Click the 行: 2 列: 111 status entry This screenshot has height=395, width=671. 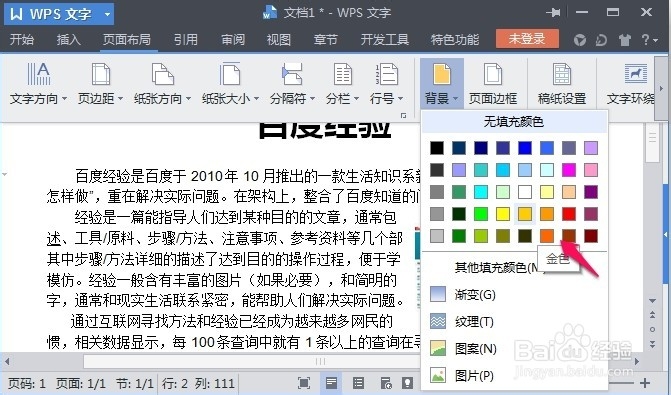click(198, 383)
